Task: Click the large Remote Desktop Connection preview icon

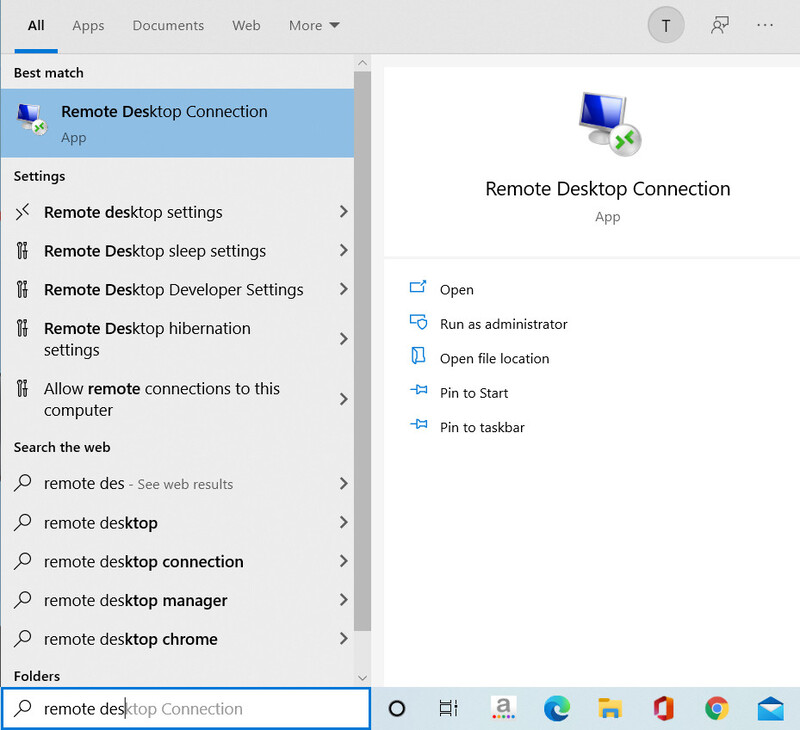Action: point(610,124)
